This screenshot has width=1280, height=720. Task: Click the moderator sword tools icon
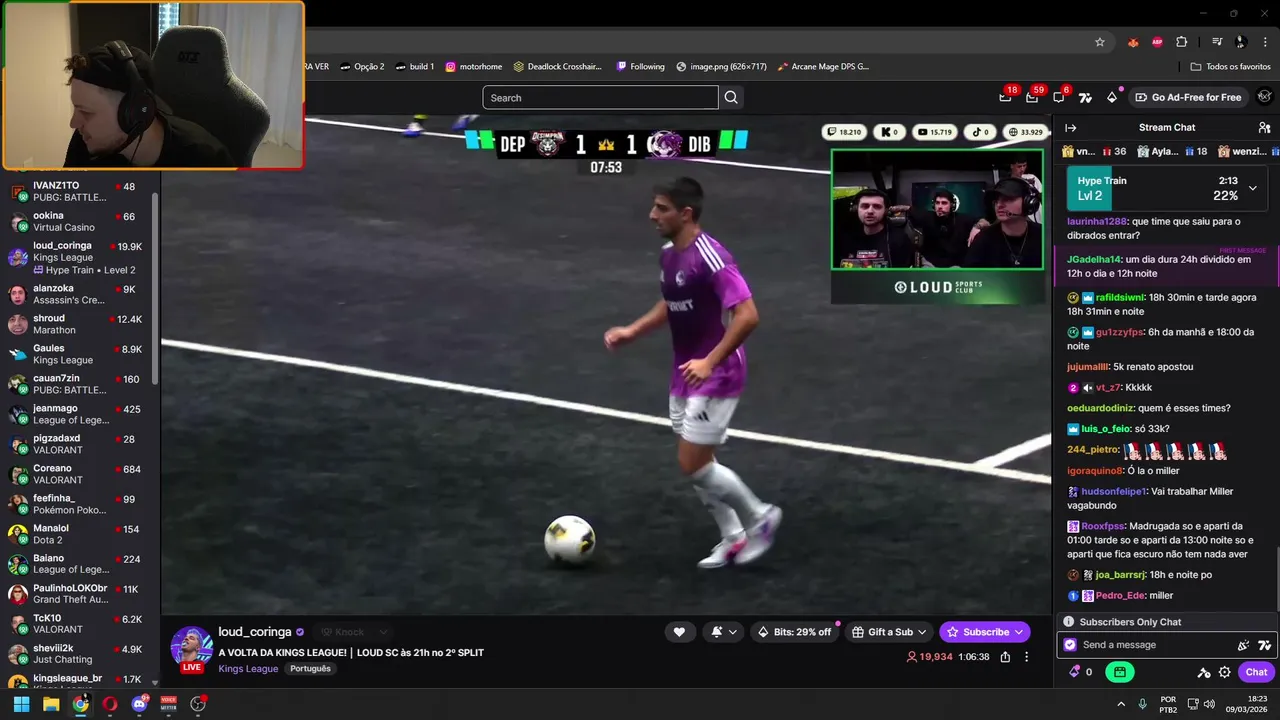click(x=1204, y=672)
